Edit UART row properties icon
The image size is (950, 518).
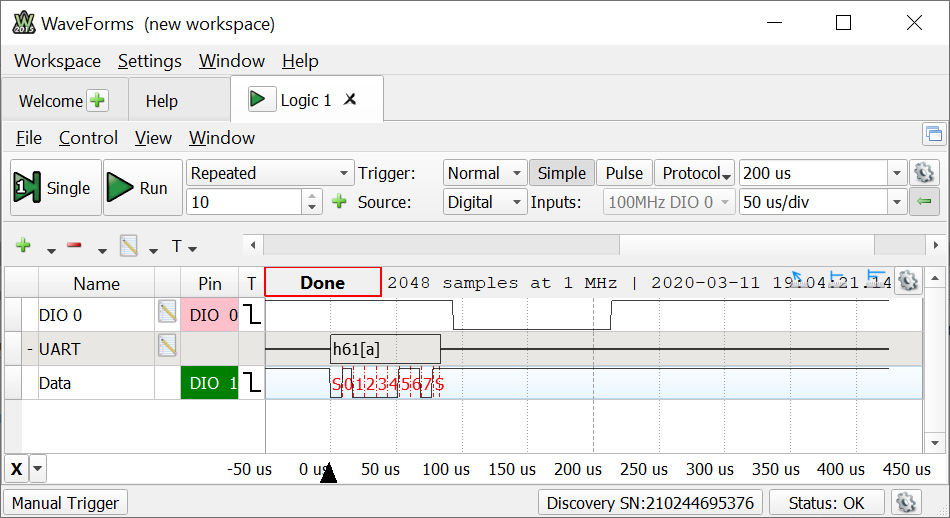coord(167,347)
